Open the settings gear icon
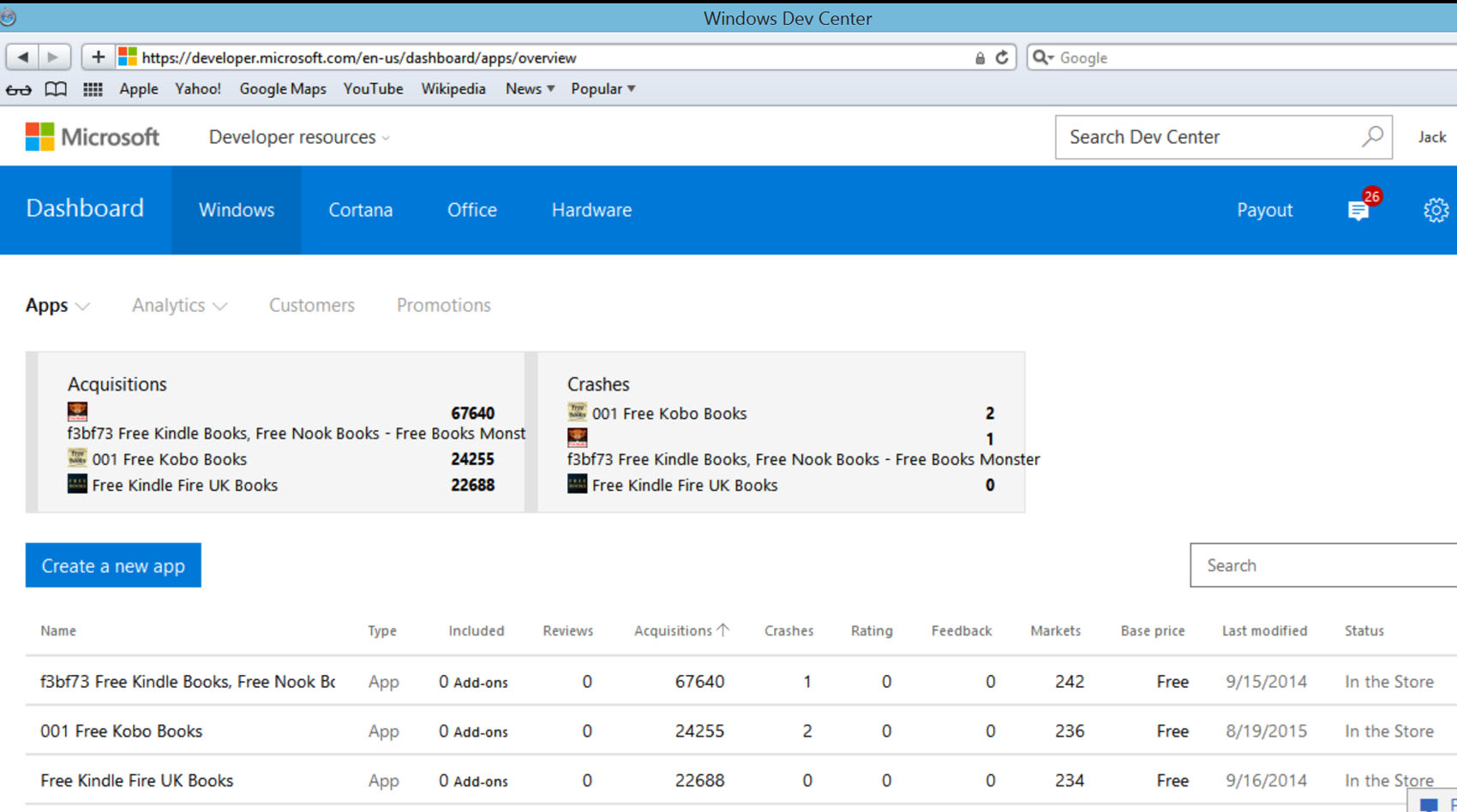The image size is (1457, 812). click(x=1436, y=210)
